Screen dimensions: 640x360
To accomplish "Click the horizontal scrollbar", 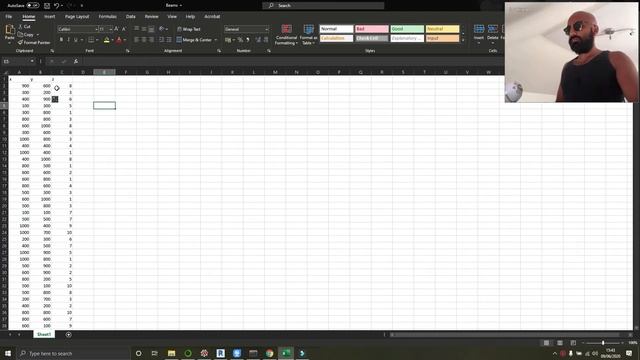I will coord(504,335).
